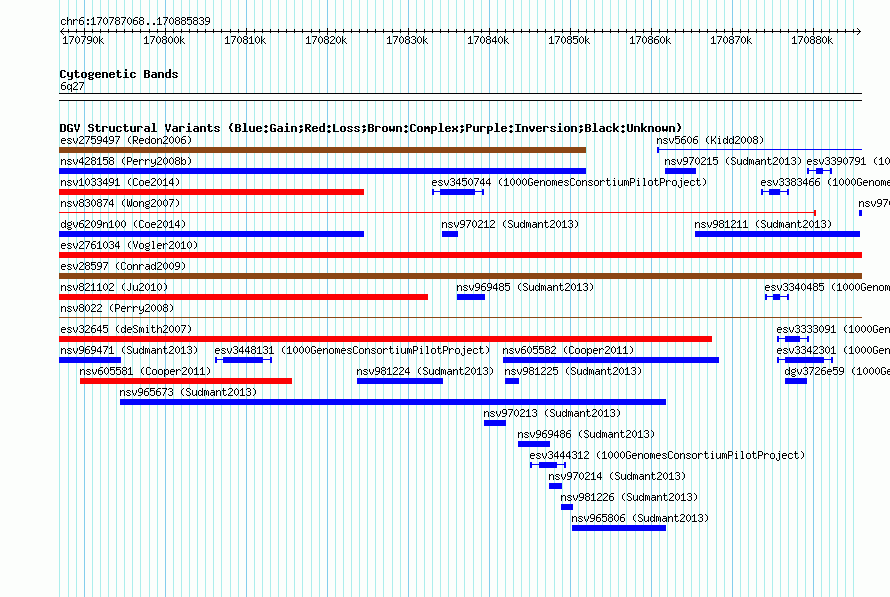The image size is (890, 597).
Task: Click the blue nsv981211 gain bar
Action: pyautogui.click(x=778, y=234)
